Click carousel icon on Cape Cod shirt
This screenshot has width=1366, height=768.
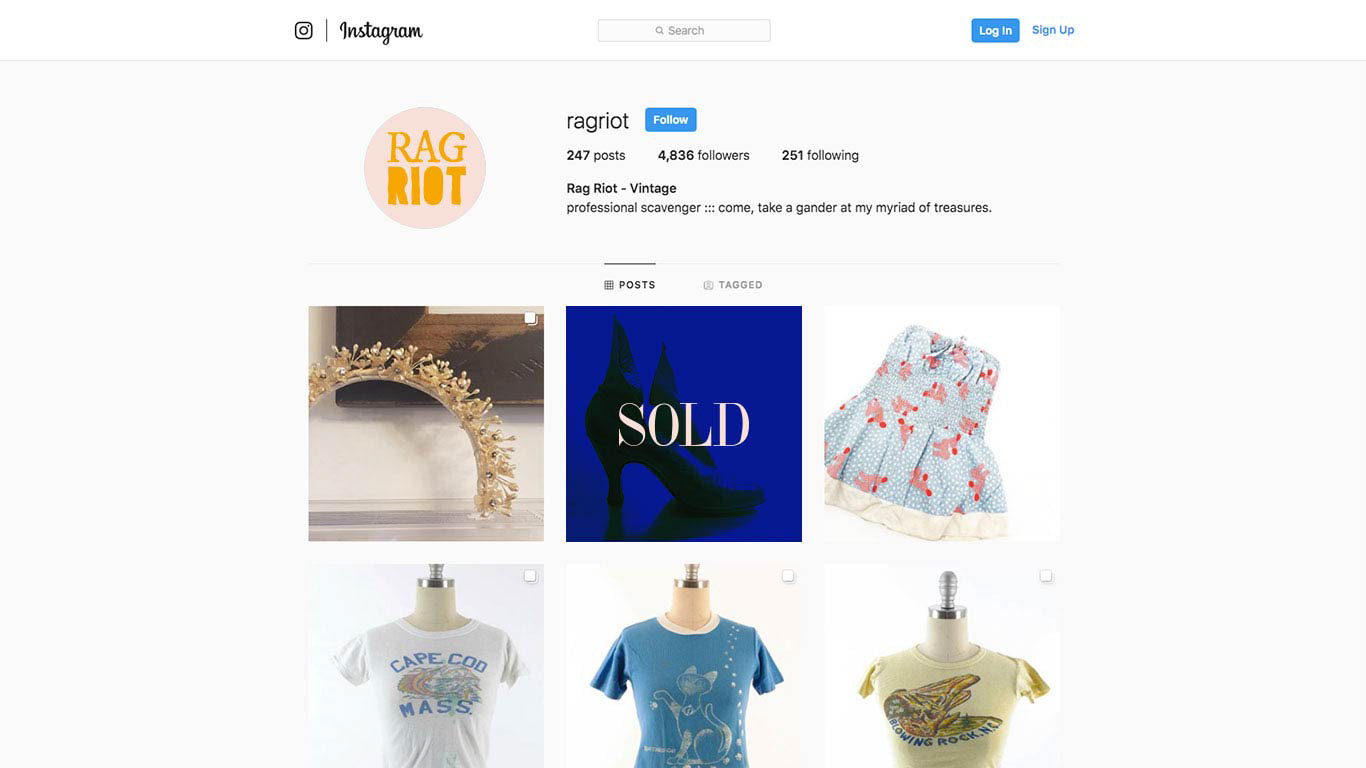tap(530, 576)
